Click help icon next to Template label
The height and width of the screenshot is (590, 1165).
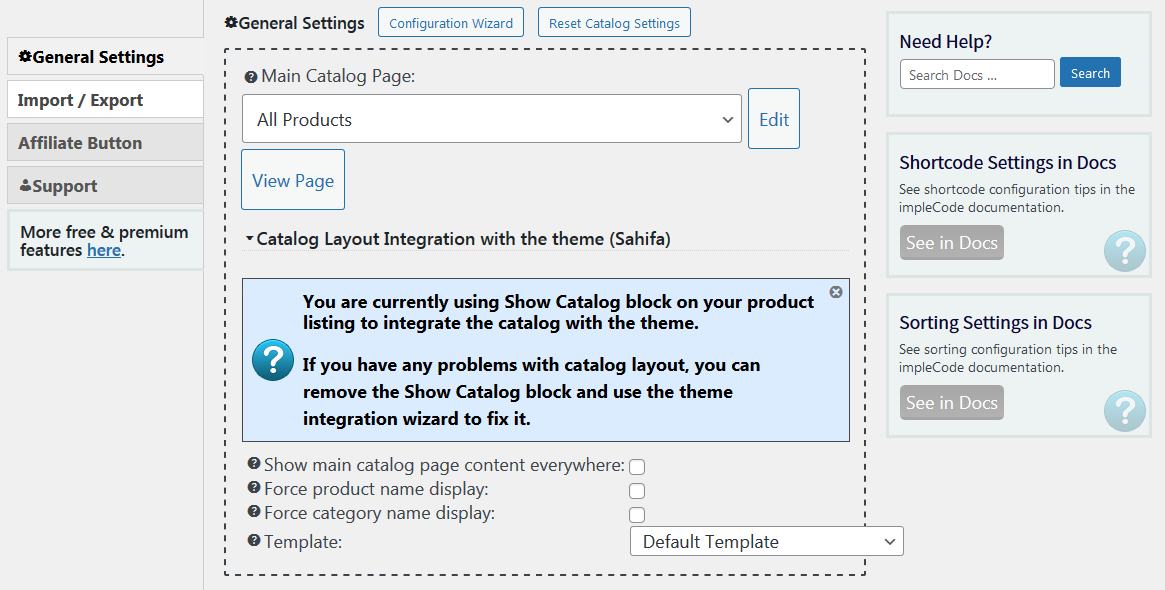point(254,540)
